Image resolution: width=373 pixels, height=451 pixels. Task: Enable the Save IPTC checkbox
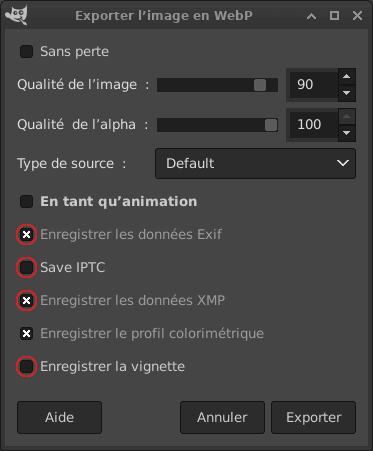tap(26, 267)
